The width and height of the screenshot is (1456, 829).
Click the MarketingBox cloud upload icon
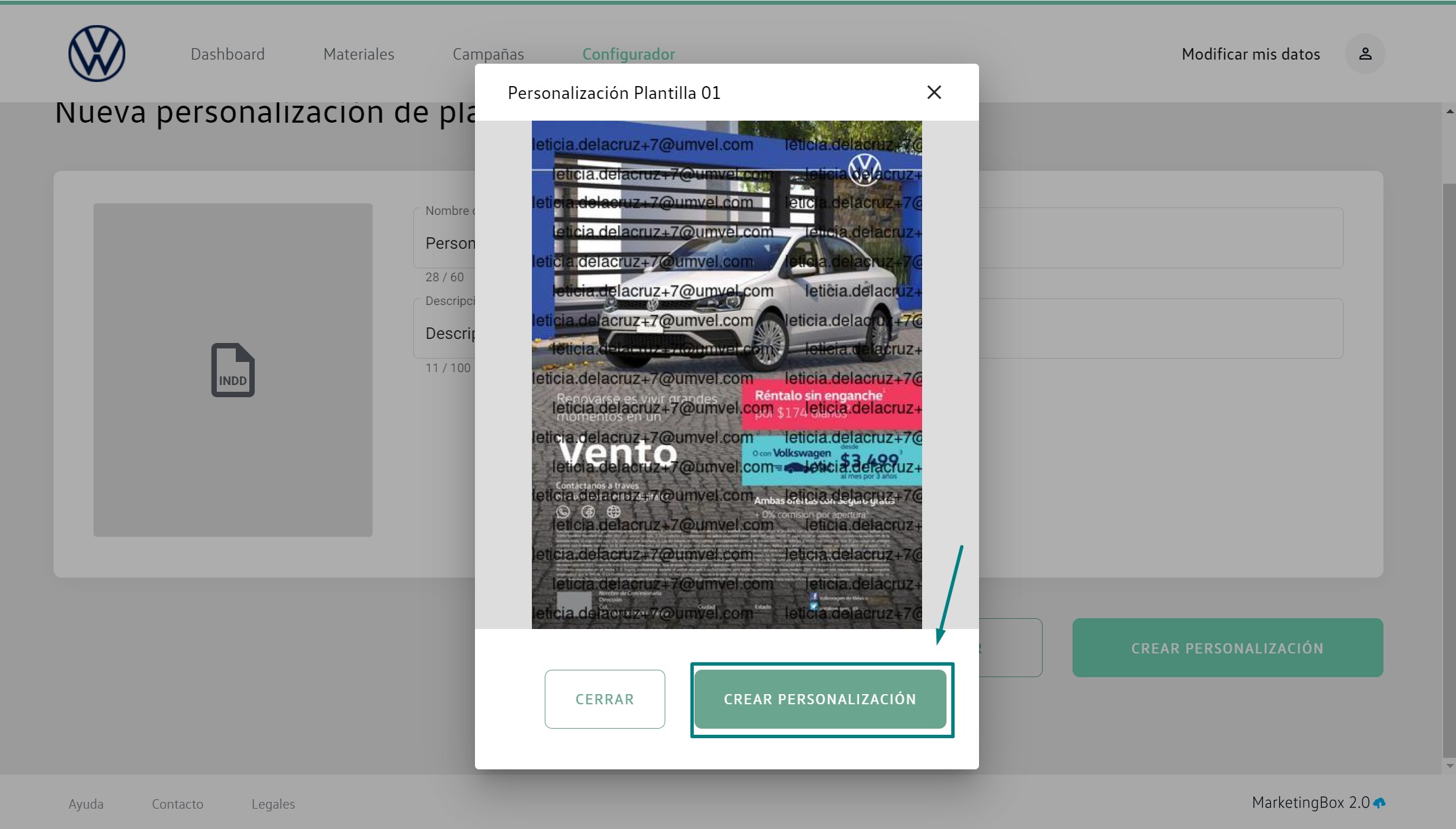click(x=1379, y=803)
